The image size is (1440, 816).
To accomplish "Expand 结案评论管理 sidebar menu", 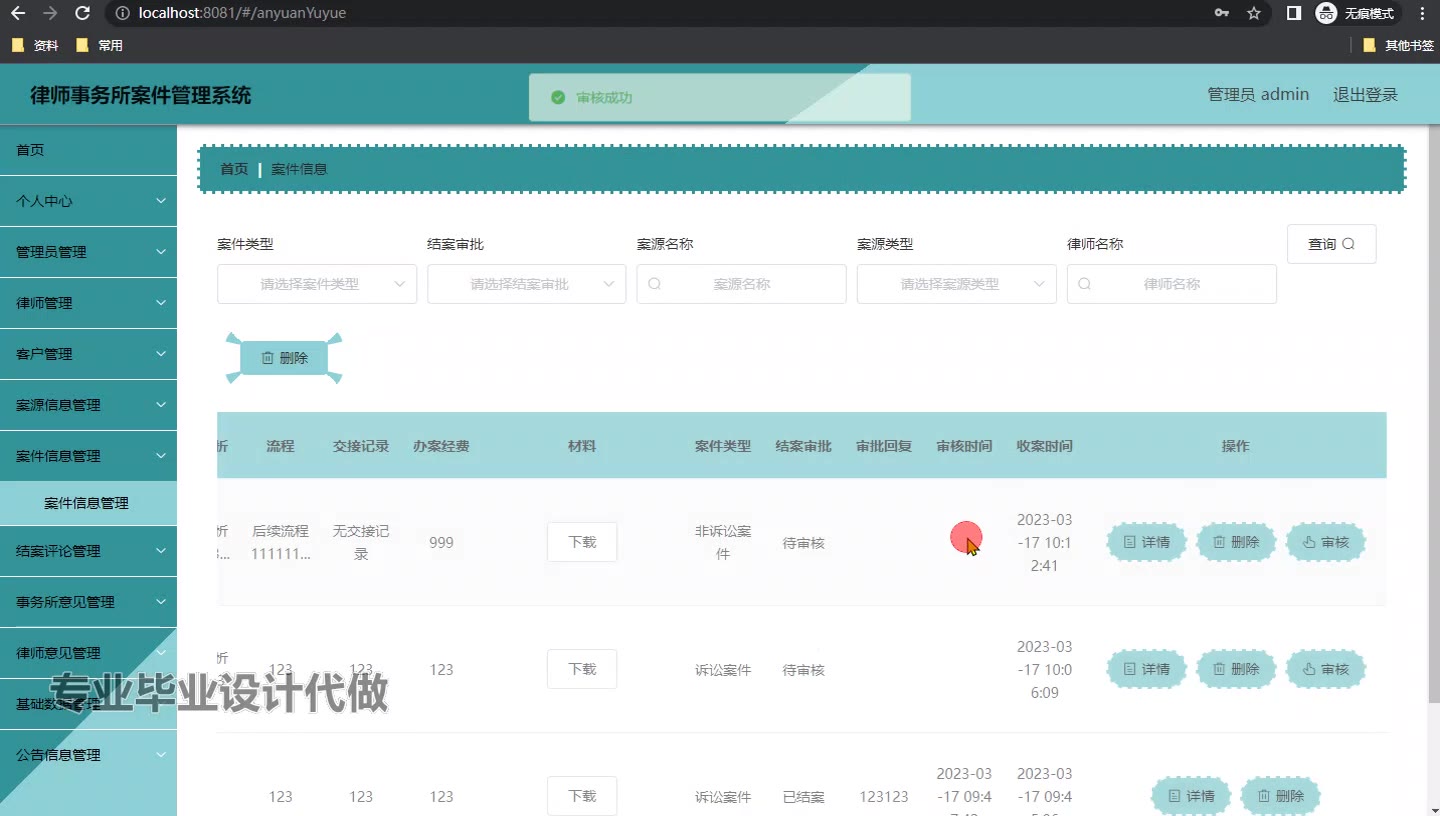I will pyautogui.click(x=88, y=551).
